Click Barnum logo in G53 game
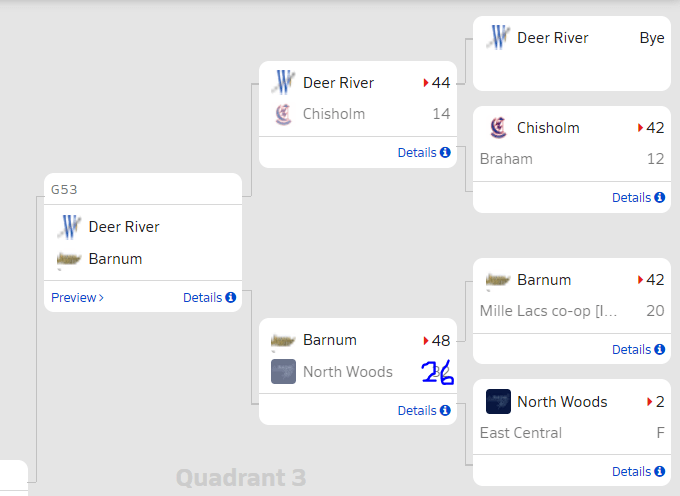The width and height of the screenshot is (680, 496). (69, 260)
